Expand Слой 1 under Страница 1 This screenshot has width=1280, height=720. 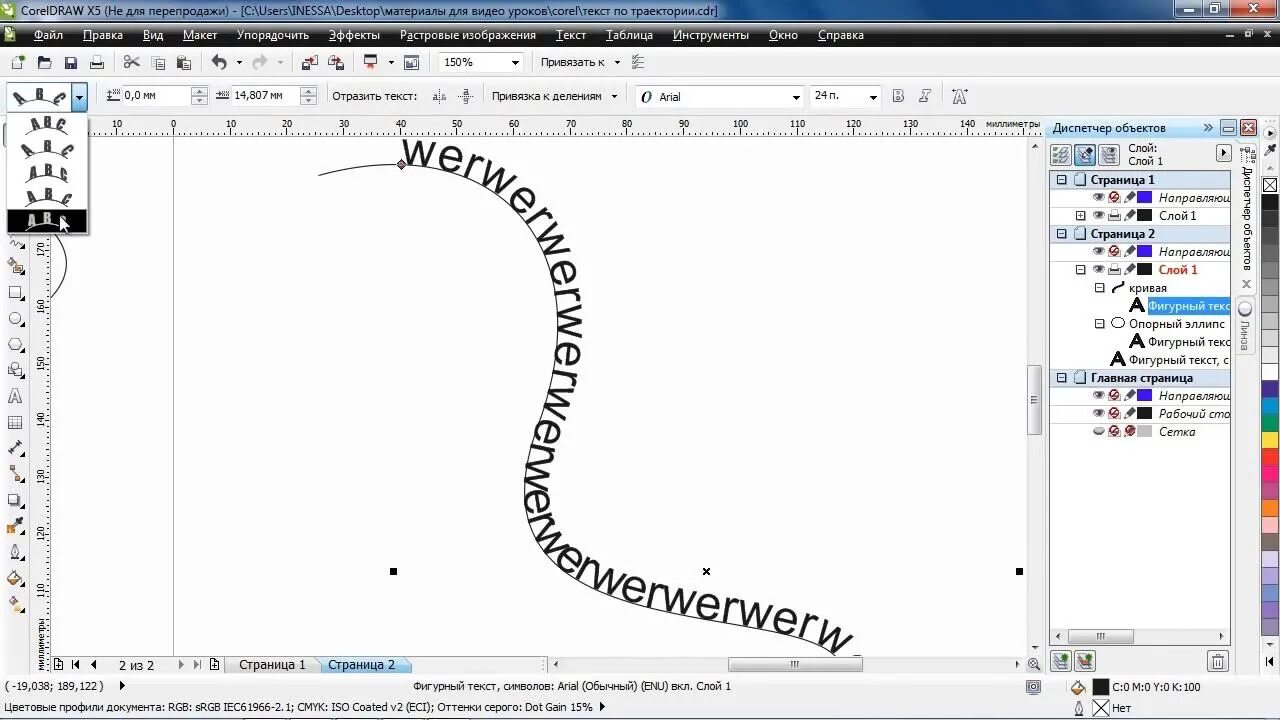1080,216
